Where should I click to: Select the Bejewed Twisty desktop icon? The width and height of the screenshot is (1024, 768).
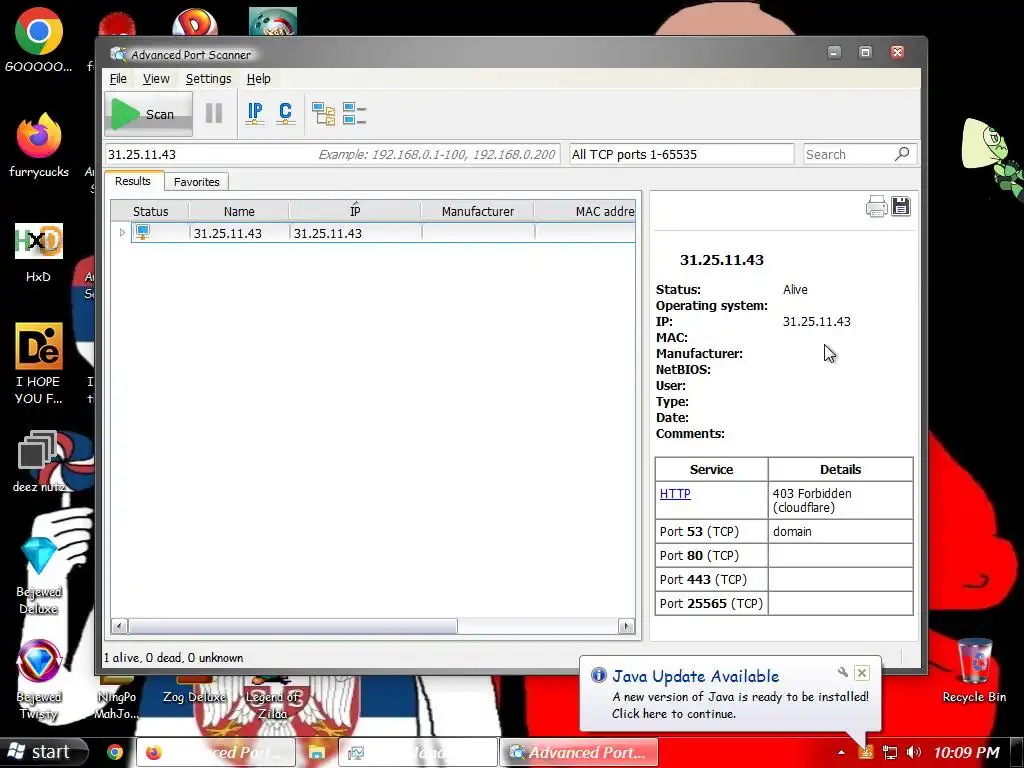[x=39, y=680]
